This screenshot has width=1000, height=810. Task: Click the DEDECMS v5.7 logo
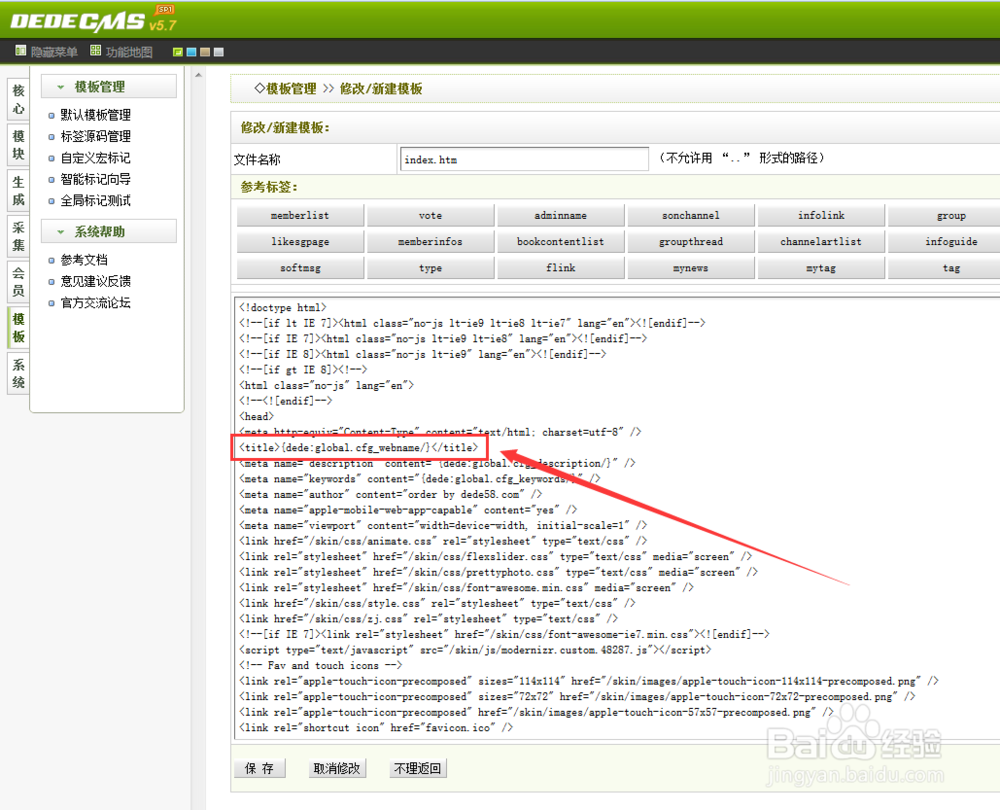(x=94, y=20)
